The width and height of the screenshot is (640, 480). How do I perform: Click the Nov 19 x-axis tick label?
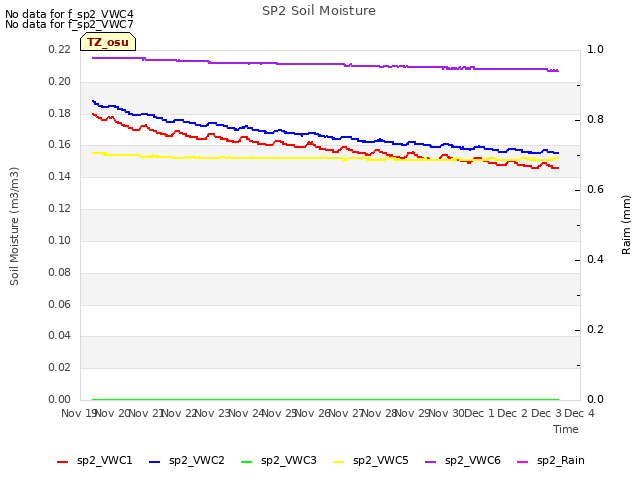tap(79, 413)
